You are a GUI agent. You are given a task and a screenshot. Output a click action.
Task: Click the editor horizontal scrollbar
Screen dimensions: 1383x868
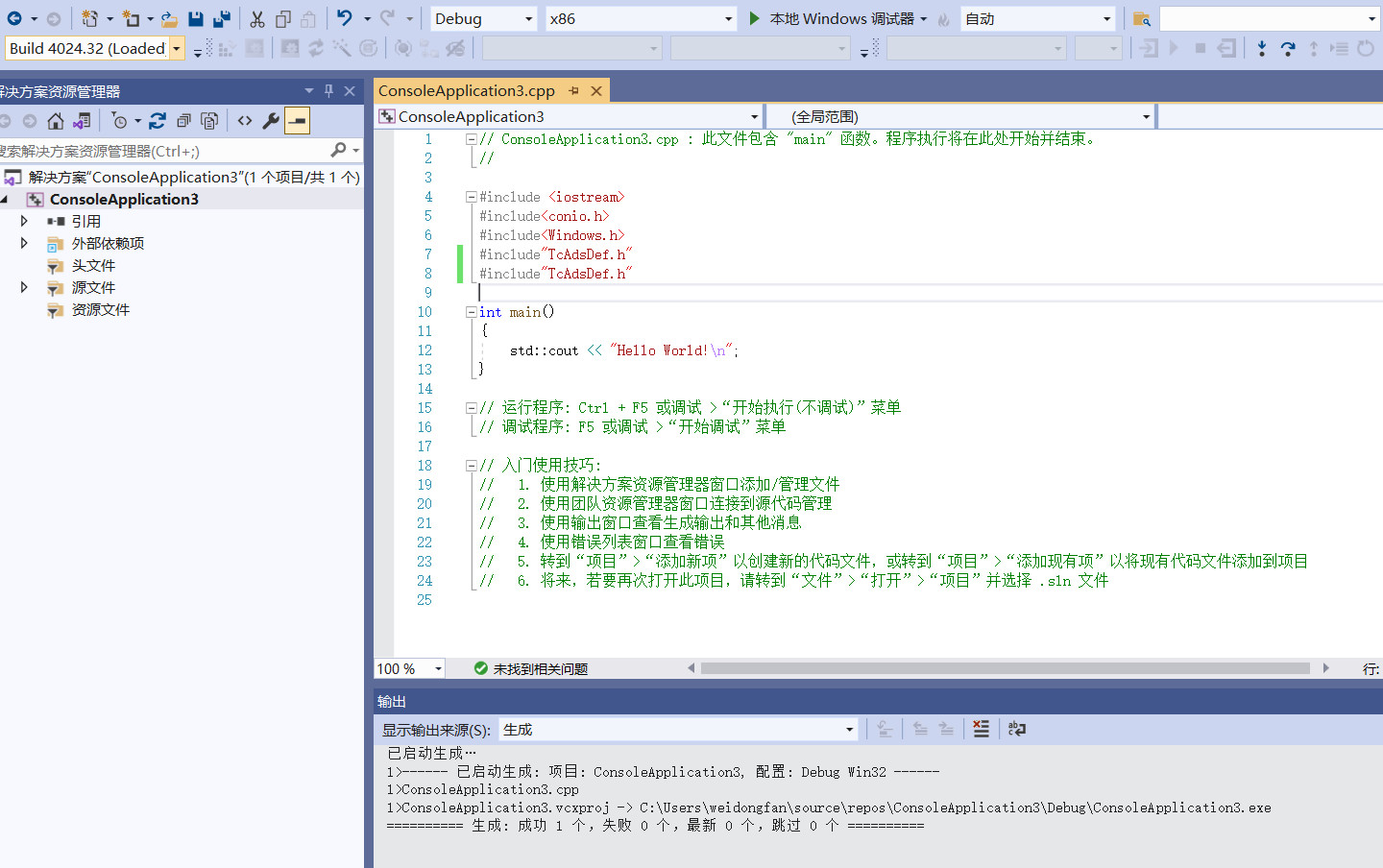pos(1005,668)
